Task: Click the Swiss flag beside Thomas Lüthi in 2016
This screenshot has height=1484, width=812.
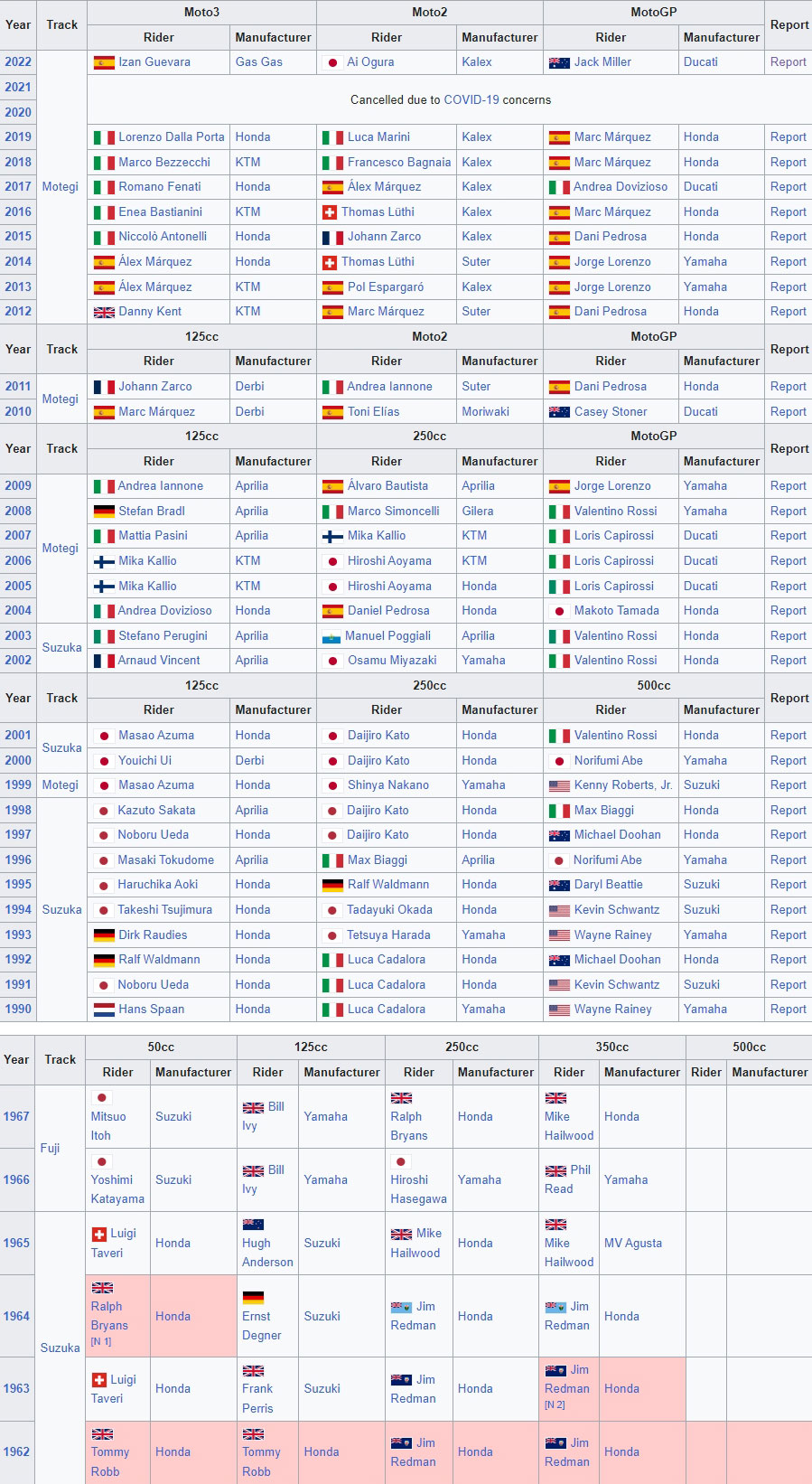Action: coord(330,212)
